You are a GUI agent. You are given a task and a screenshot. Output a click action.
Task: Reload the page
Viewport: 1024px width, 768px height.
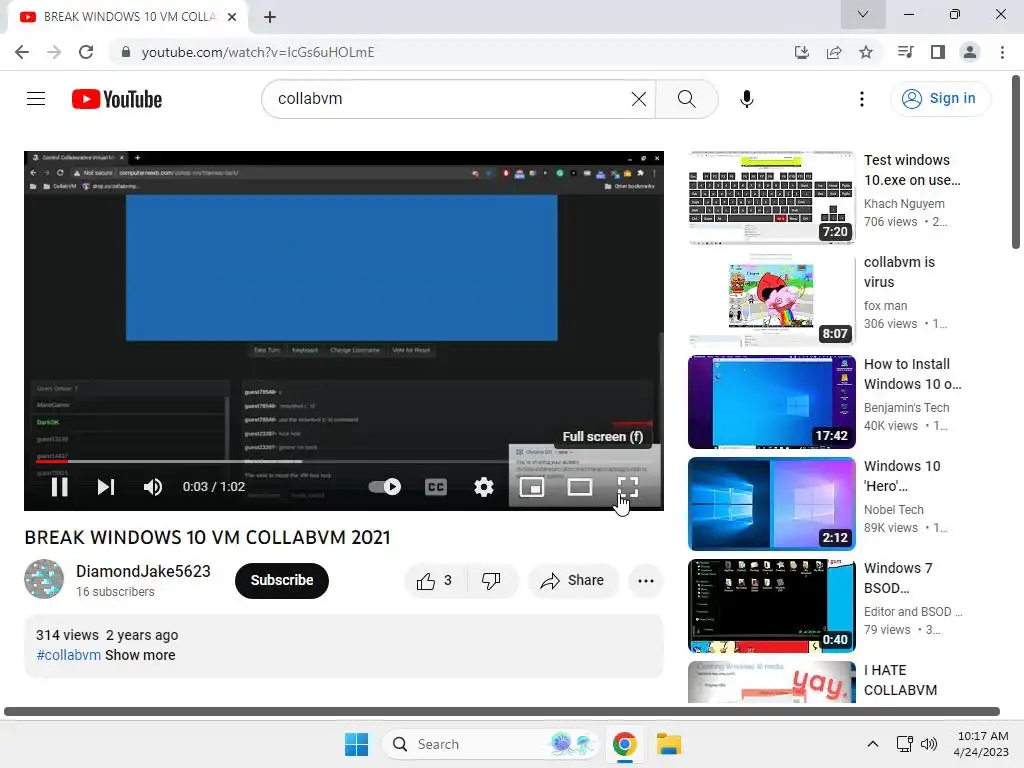click(86, 52)
